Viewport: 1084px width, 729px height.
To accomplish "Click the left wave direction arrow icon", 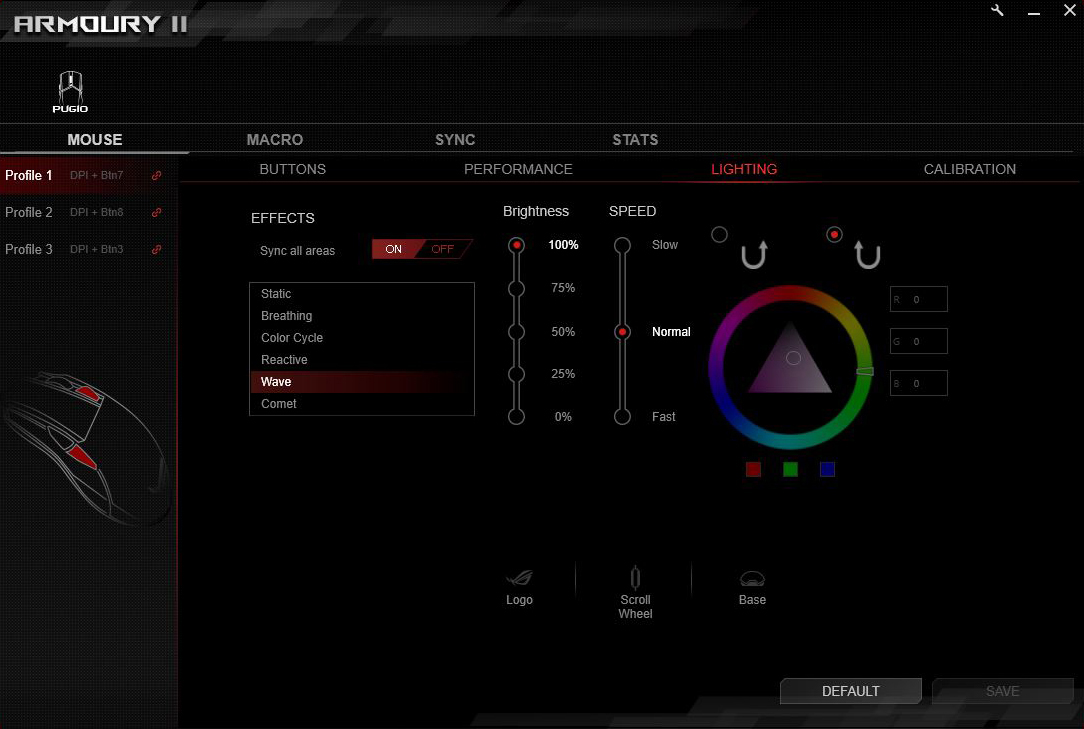I will pos(754,255).
